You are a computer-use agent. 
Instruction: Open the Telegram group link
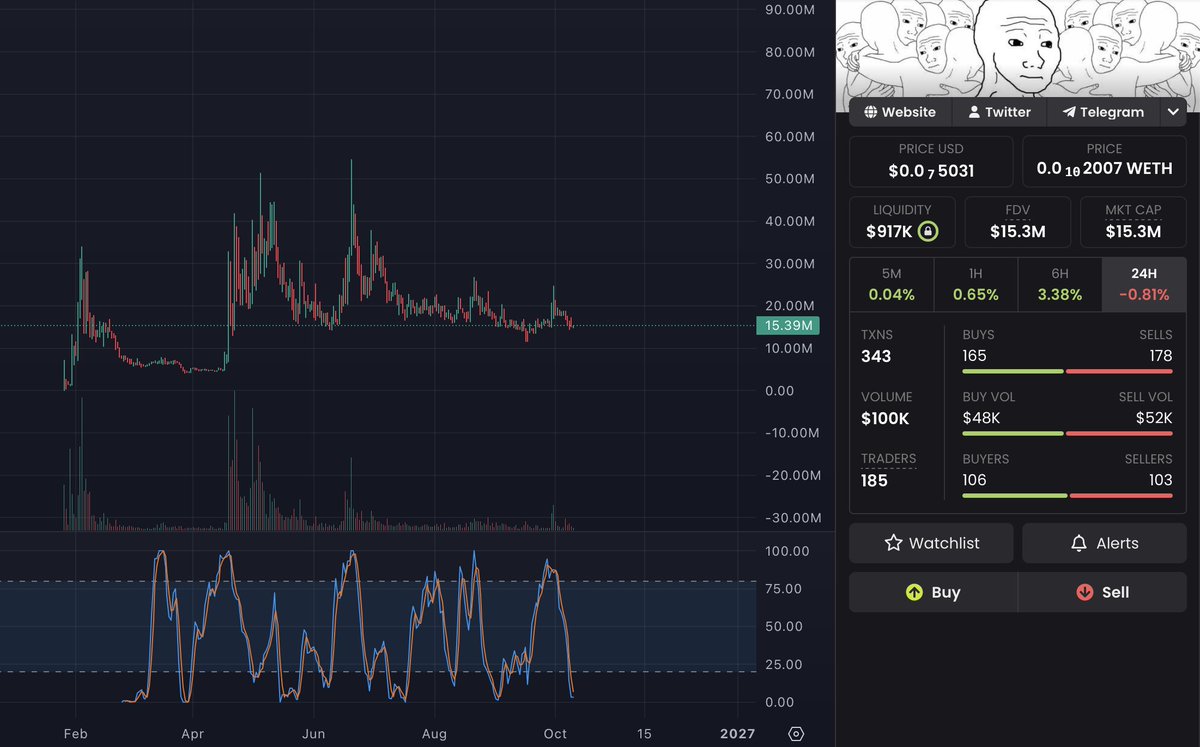coord(1102,112)
